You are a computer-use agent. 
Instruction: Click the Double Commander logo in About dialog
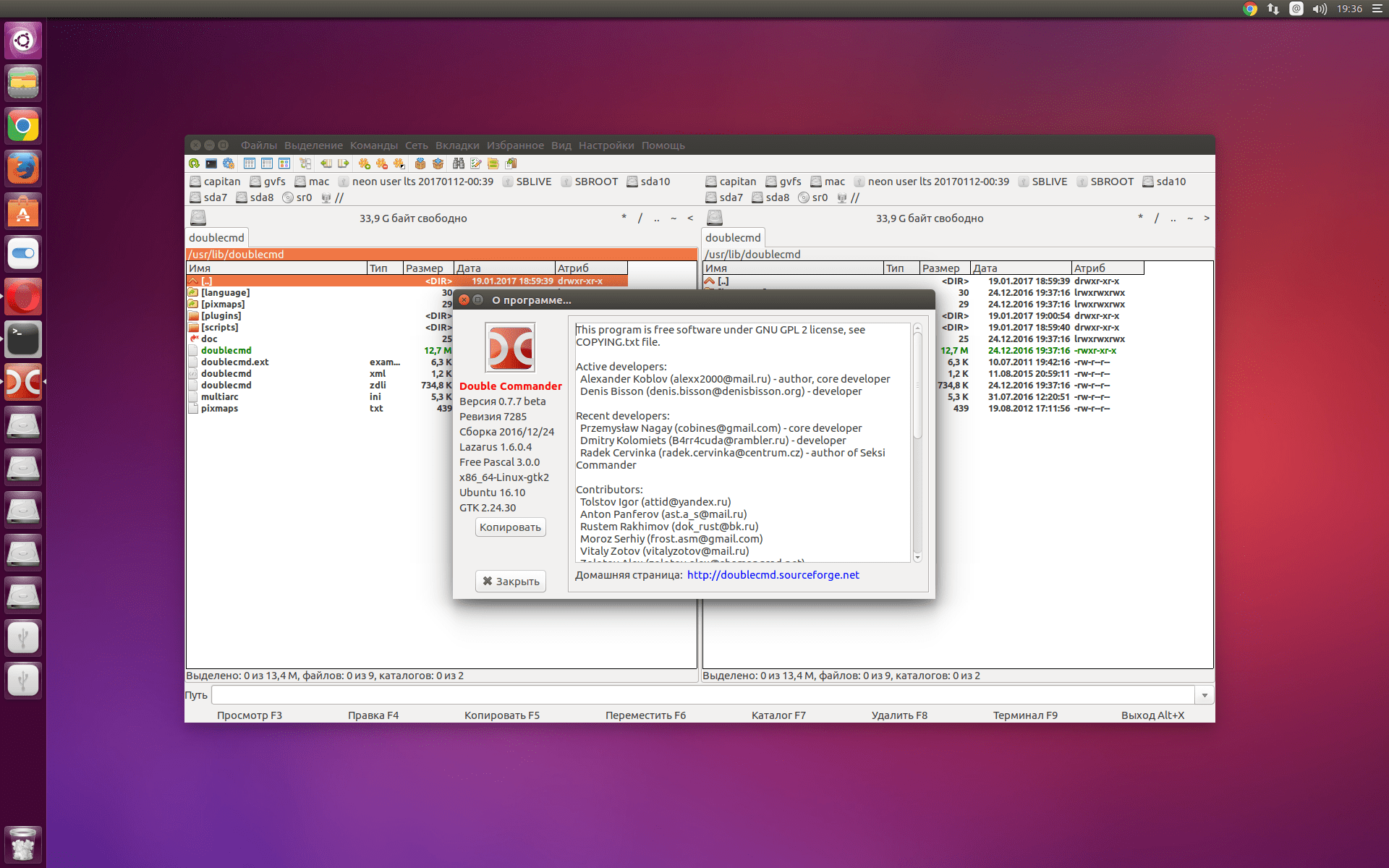pyautogui.click(x=510, y=347)
